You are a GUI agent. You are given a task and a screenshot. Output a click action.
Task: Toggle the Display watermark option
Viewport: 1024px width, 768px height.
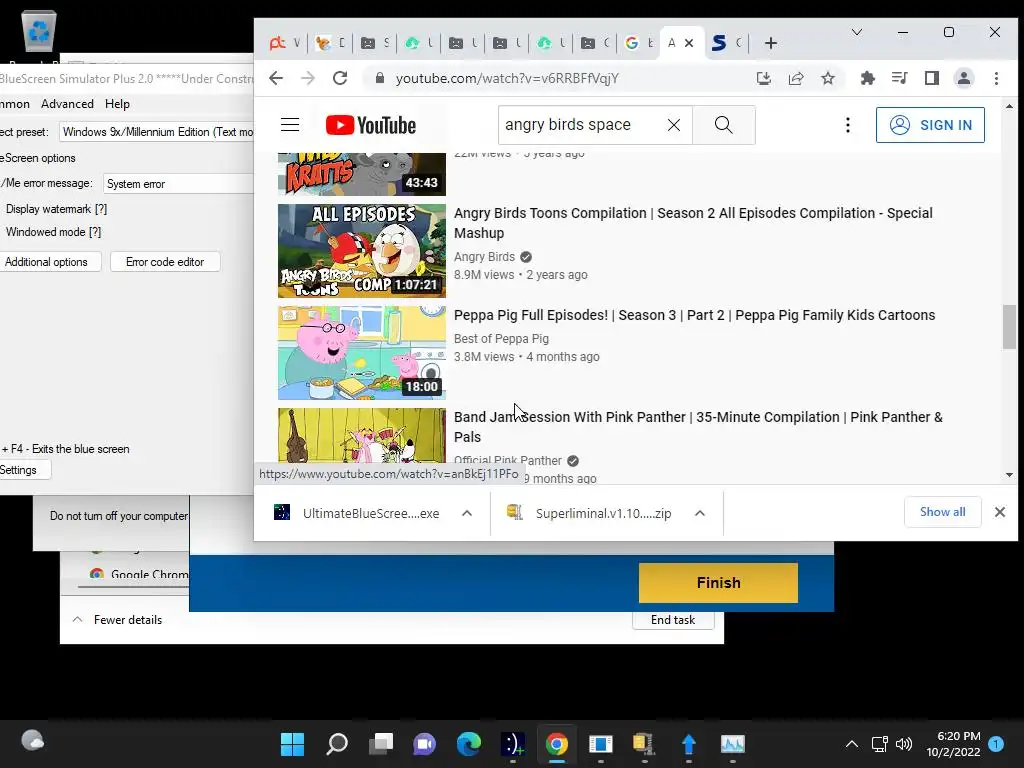(56, 209)
